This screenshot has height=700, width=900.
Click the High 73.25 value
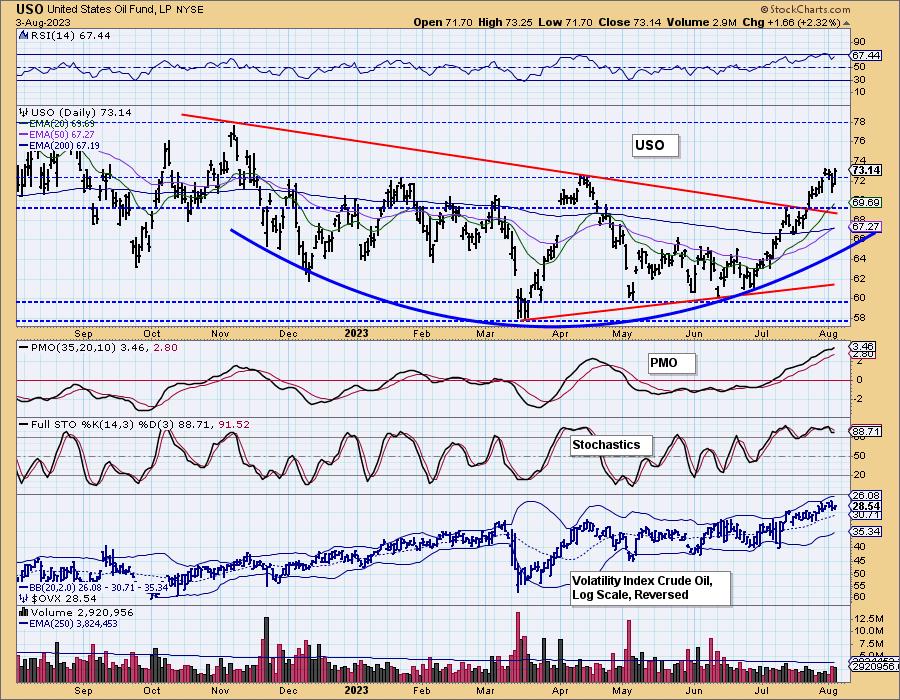(x=505, y=22)
